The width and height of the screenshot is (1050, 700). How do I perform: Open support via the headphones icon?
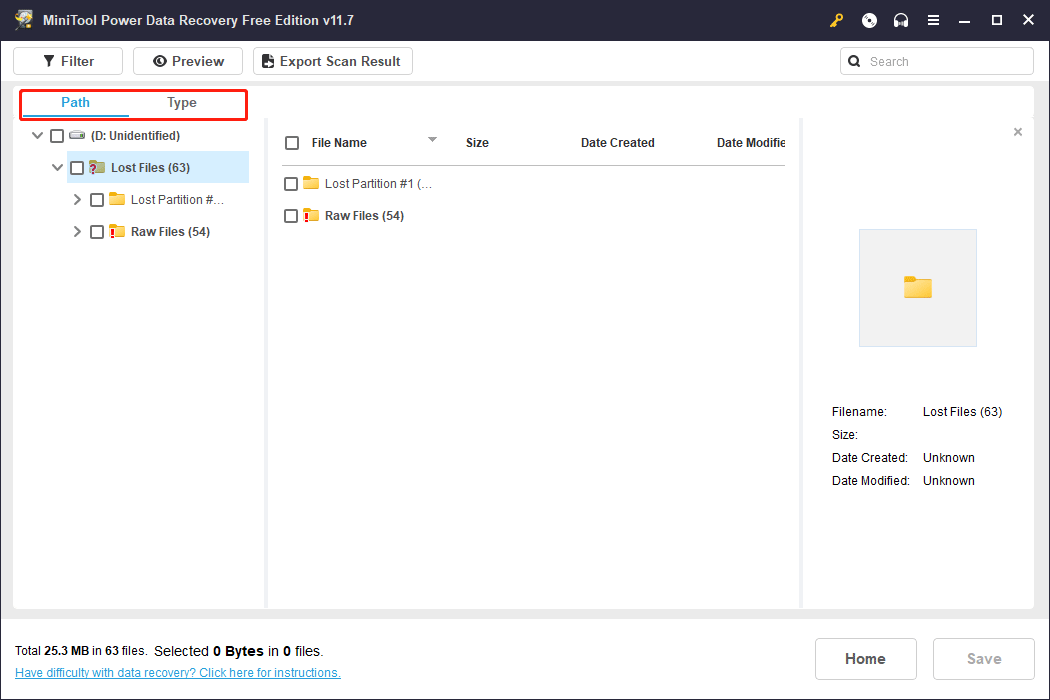(x=901, y=20)
